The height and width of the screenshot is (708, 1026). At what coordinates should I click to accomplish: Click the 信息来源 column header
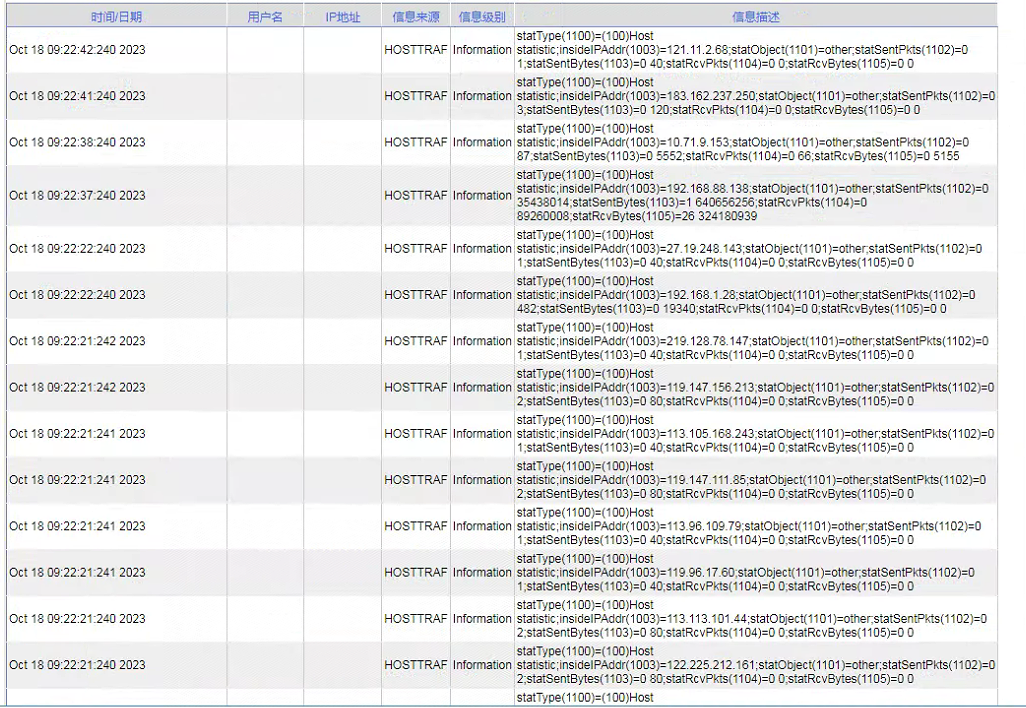click(x=416, y=17)
